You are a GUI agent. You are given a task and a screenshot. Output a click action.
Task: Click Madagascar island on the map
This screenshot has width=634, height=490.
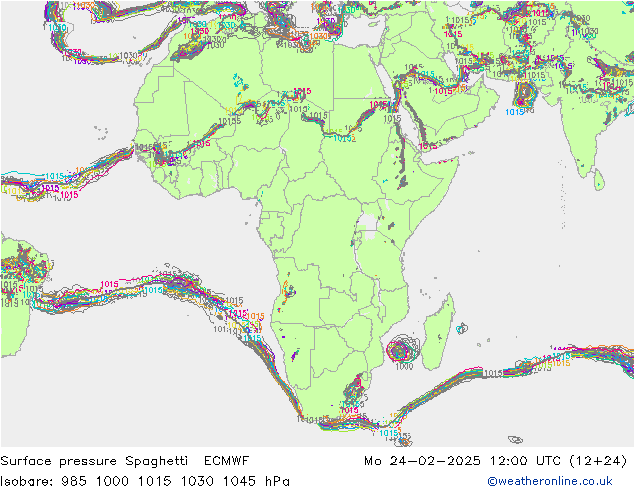point(439,333)
